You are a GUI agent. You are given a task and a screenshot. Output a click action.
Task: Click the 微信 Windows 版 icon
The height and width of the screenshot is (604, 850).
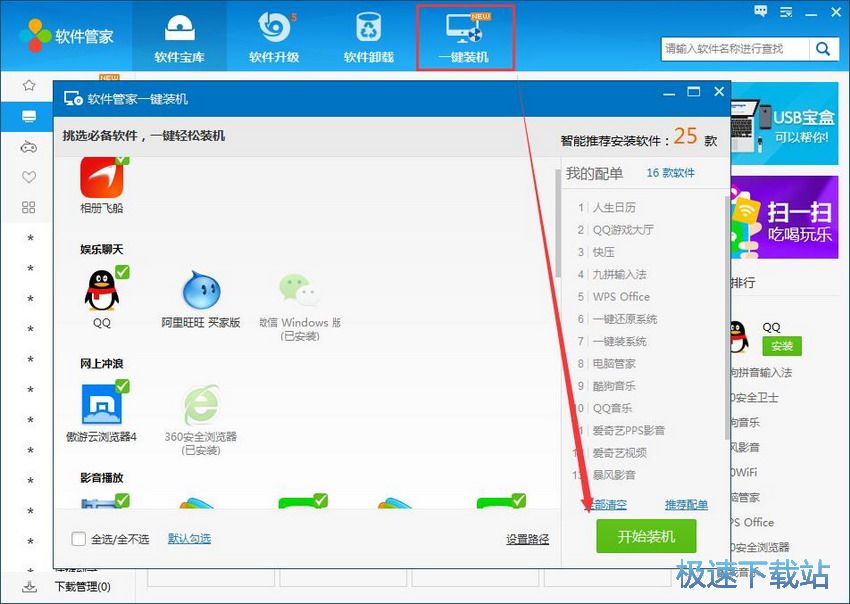click(x=300, y=289)
